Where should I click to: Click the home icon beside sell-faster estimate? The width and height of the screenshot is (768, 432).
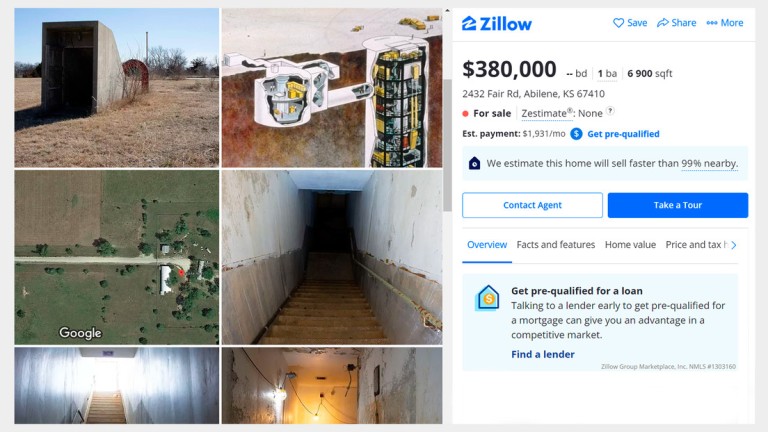(474, 163)
